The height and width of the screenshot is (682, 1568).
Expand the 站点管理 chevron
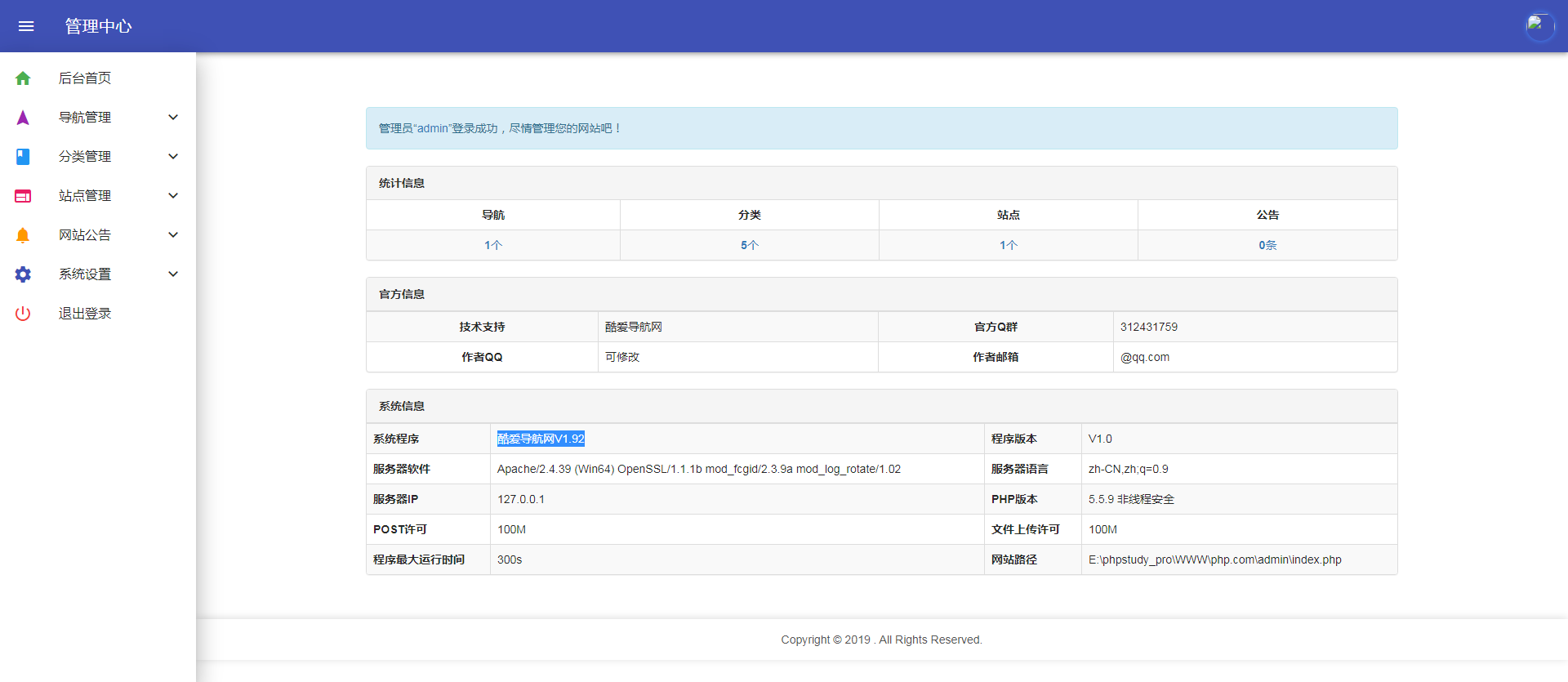(173, 196)
